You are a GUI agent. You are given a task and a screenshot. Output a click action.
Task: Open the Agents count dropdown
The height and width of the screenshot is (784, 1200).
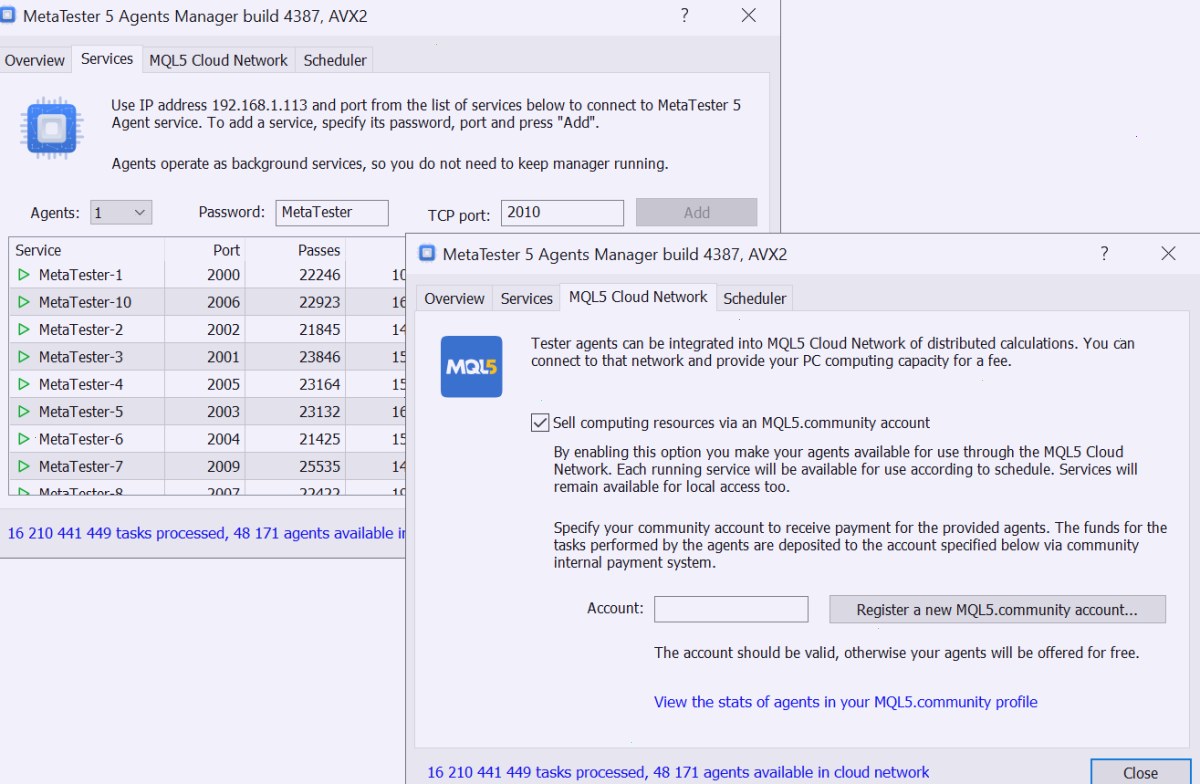[x=121, y=212]
